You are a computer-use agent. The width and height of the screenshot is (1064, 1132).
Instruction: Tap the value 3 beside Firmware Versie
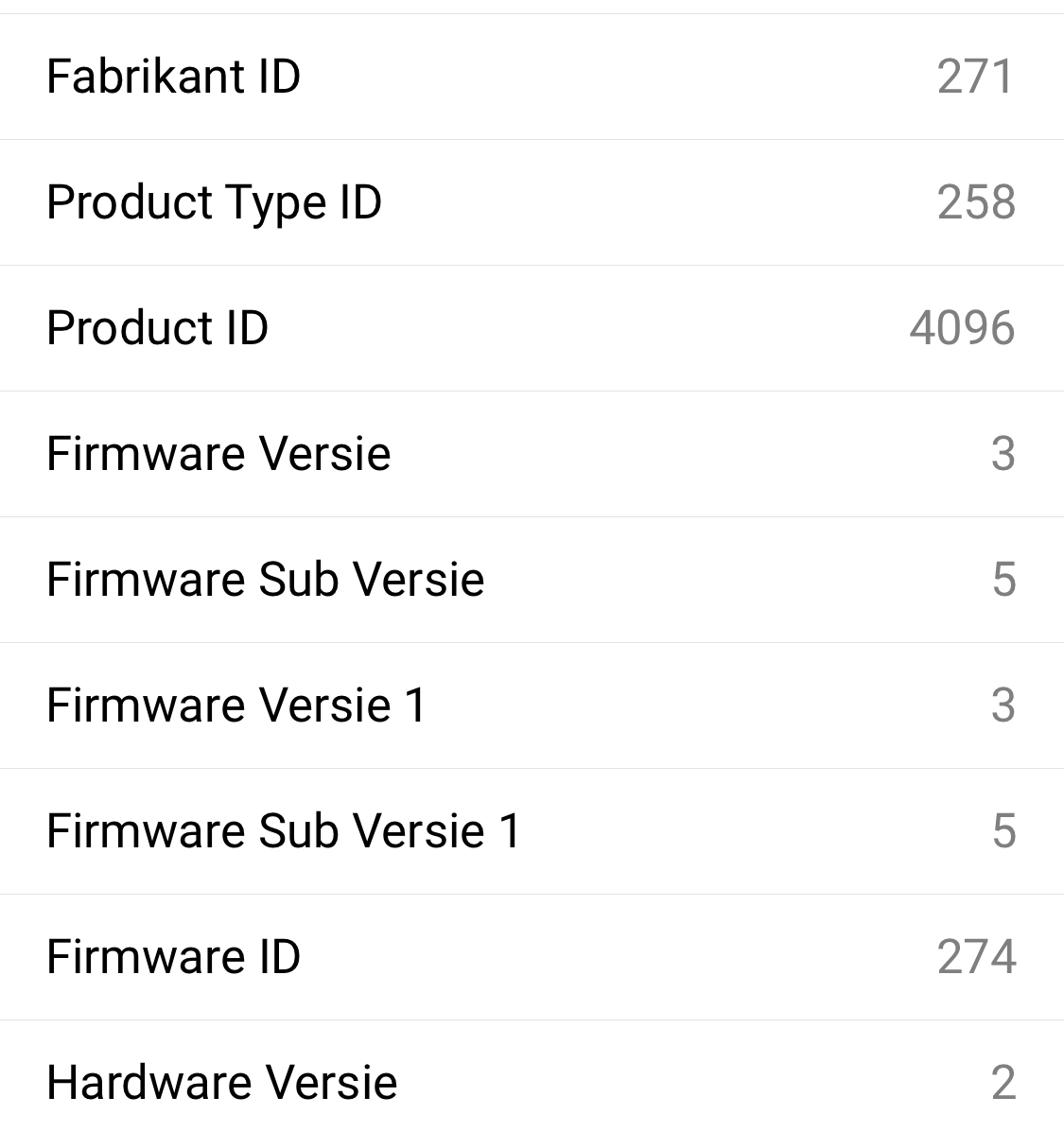pyautogui.click(x=1003, y=454)
